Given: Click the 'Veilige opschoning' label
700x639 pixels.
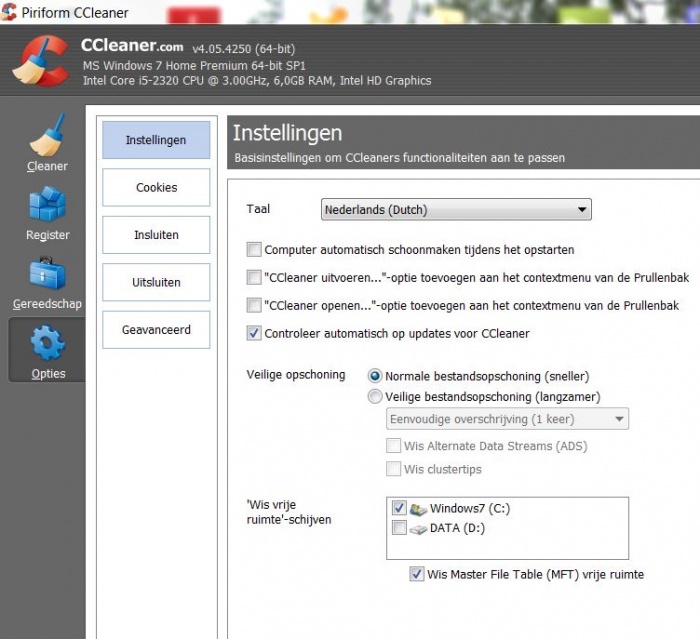Looking at the screenshot, I should (296, 375).
